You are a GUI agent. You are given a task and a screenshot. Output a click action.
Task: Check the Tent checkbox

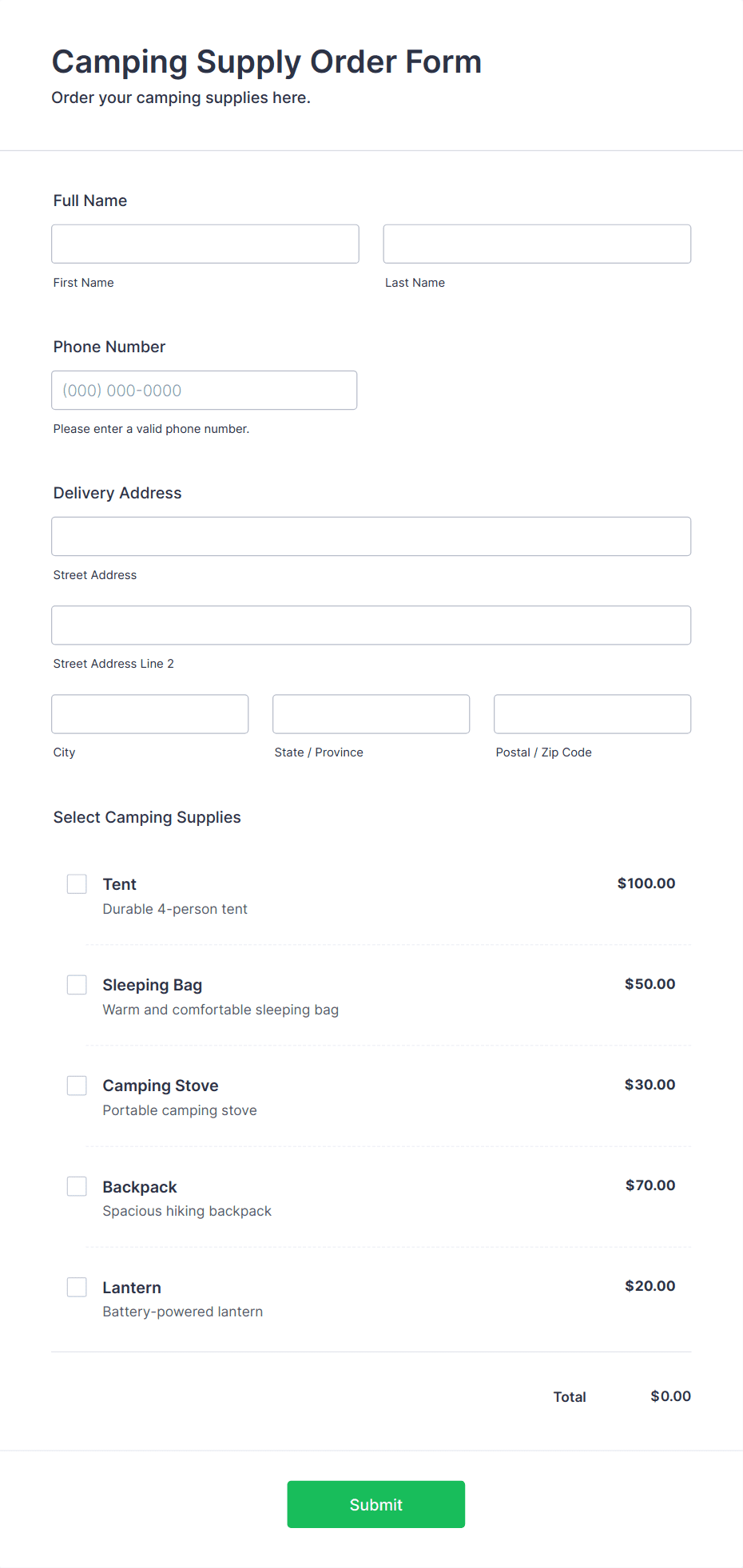tap(77, 884)
